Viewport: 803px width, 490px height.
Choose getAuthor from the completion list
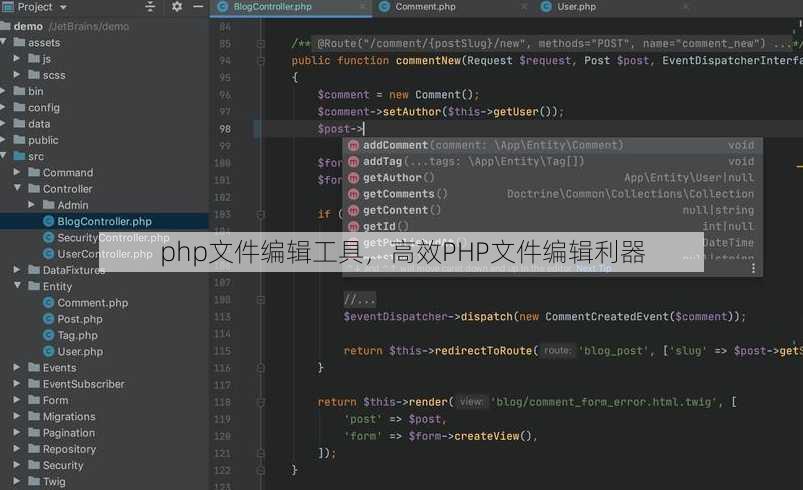pos(553,178)
